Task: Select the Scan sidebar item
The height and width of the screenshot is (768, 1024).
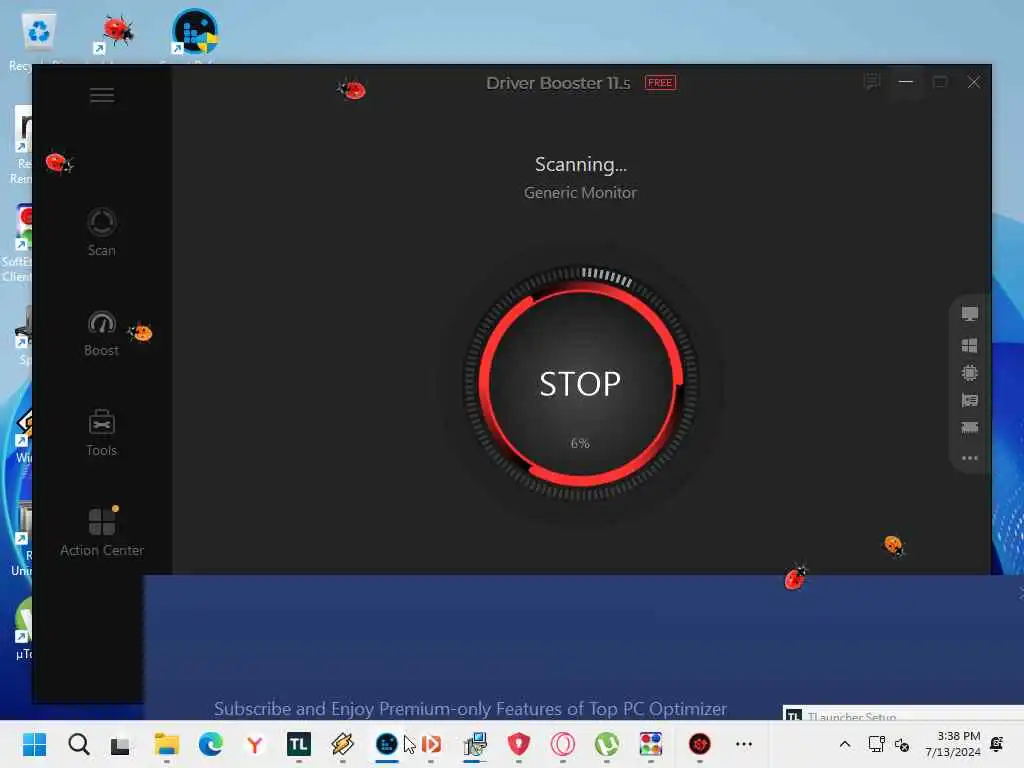Action: 102,232
